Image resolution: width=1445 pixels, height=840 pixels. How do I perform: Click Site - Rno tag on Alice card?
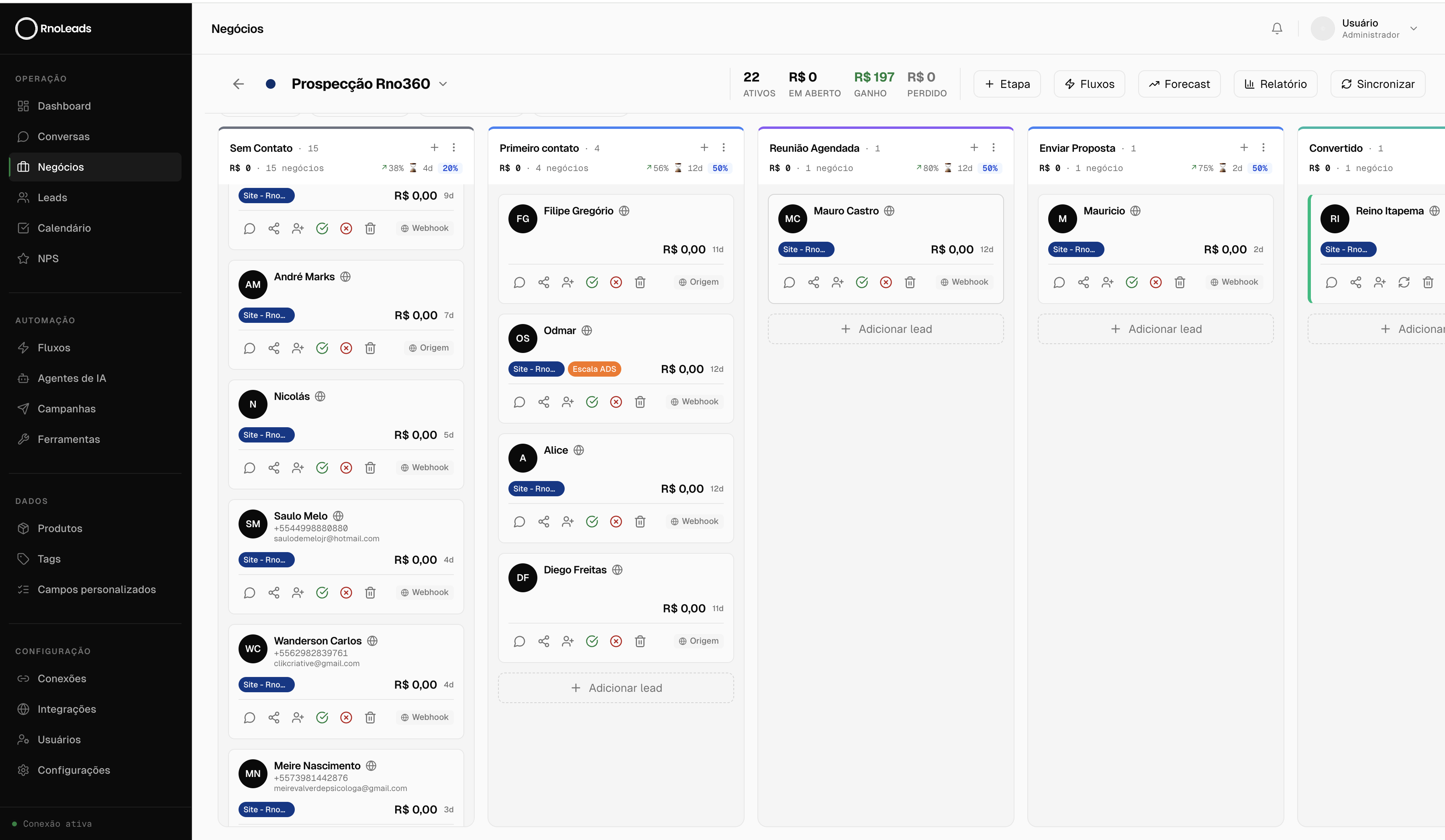click(x=536, y=489)
